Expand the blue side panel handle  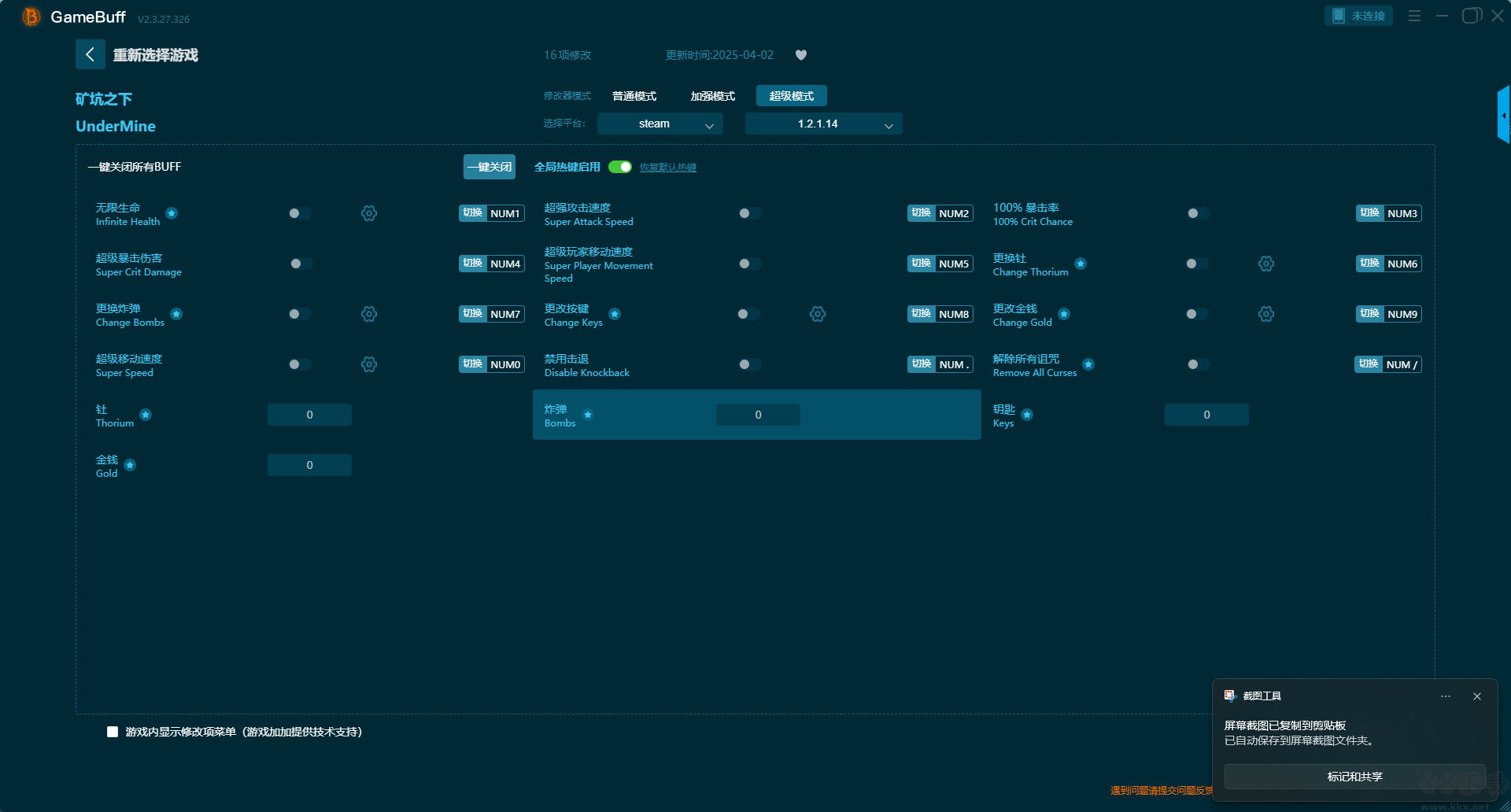pyautogui.click(x=1503, y=115)
